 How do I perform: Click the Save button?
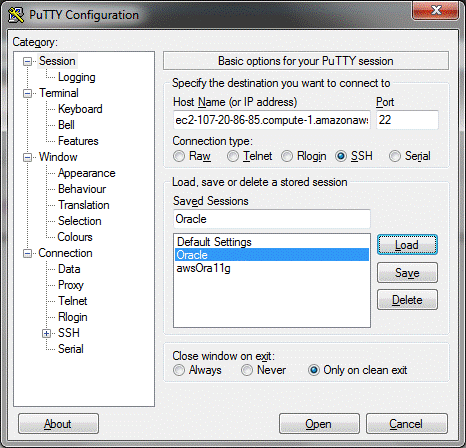[407, 273]
